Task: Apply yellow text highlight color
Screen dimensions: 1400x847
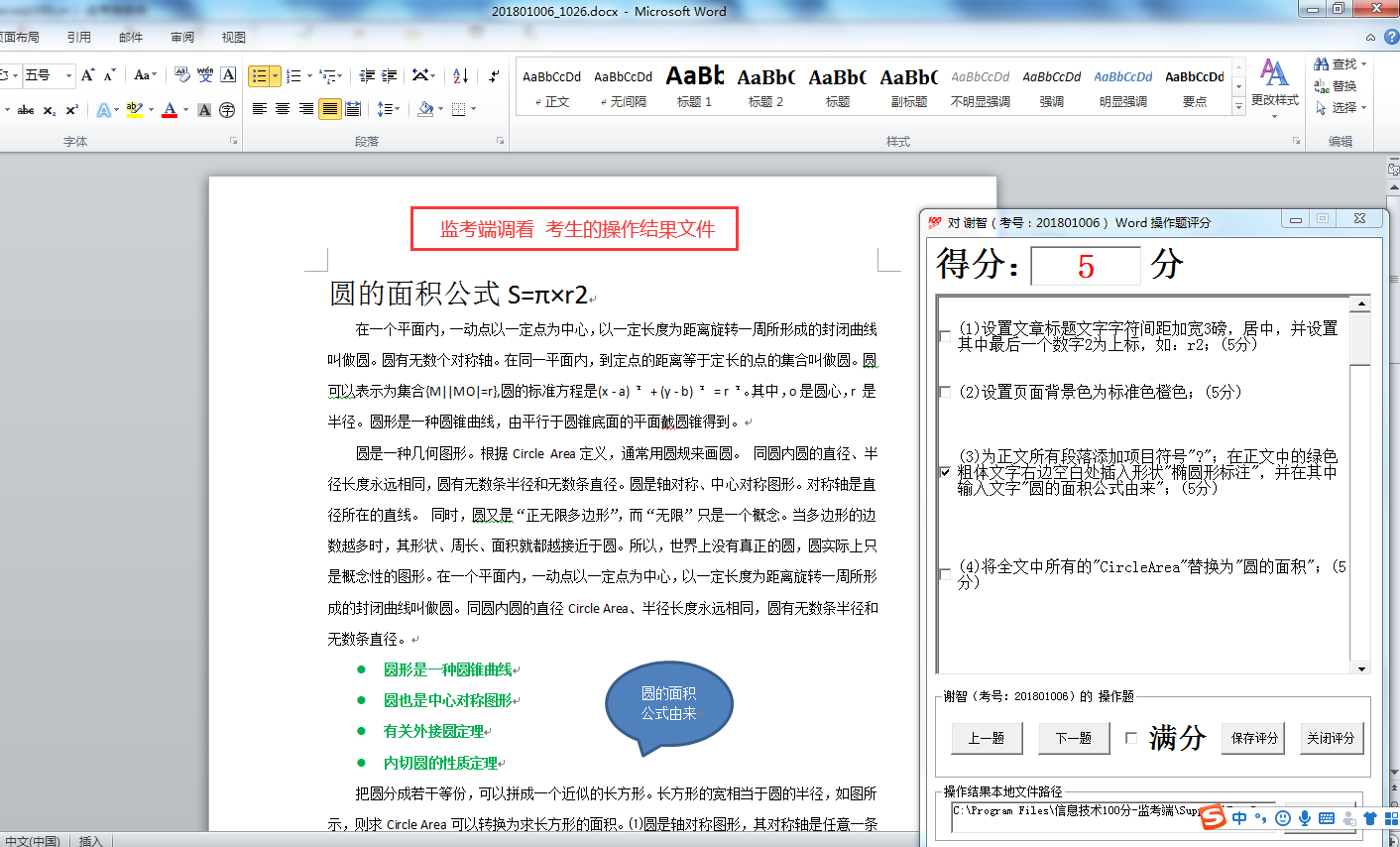Action: pos(134,110)
